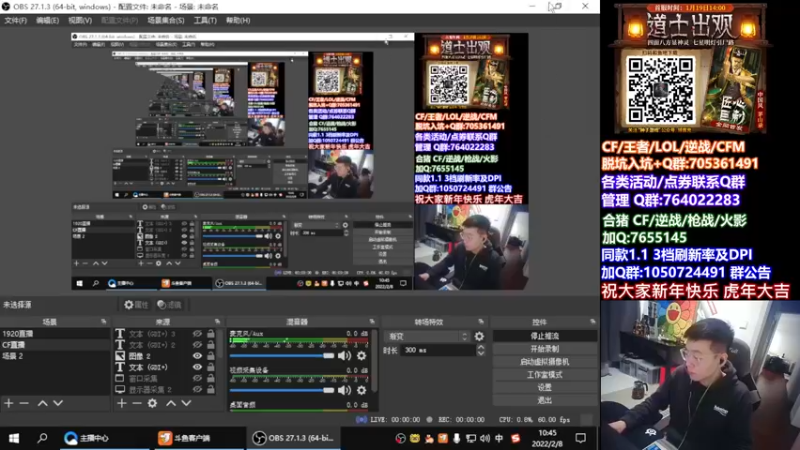800x450 pixels.
Task: Click the source properties gear button
Action: pyautogui.click(x=136, y=305)
